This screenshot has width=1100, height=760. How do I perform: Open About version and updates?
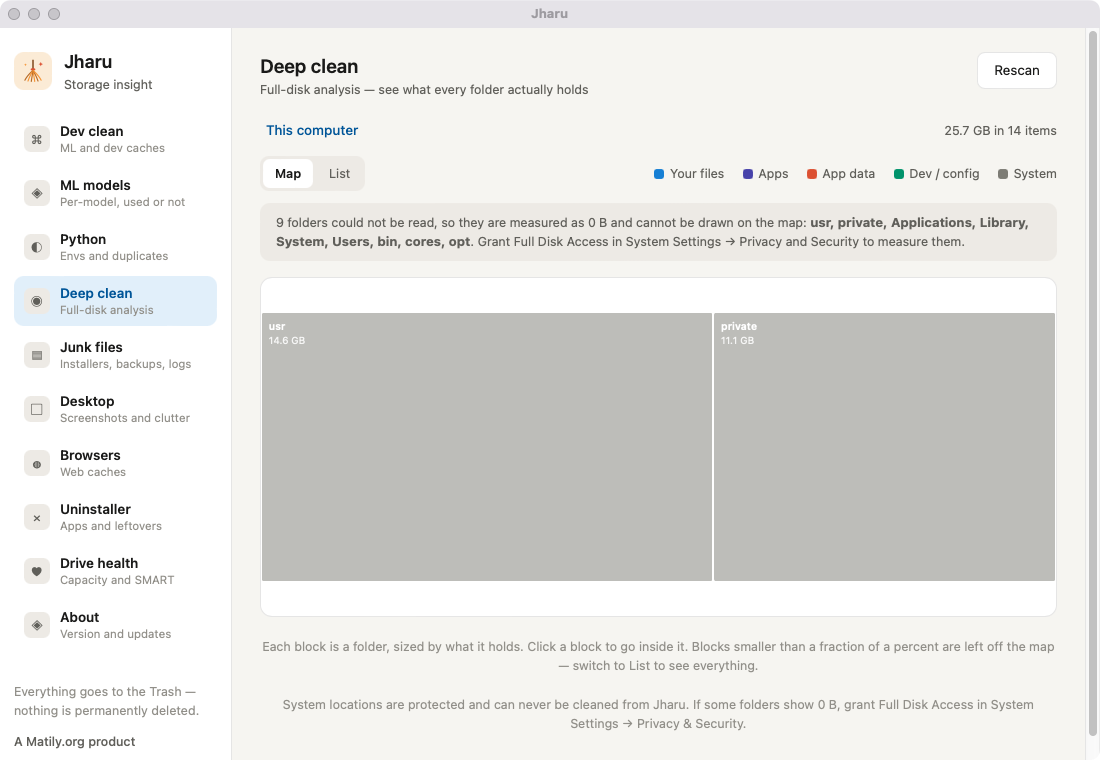click(115, 625)
